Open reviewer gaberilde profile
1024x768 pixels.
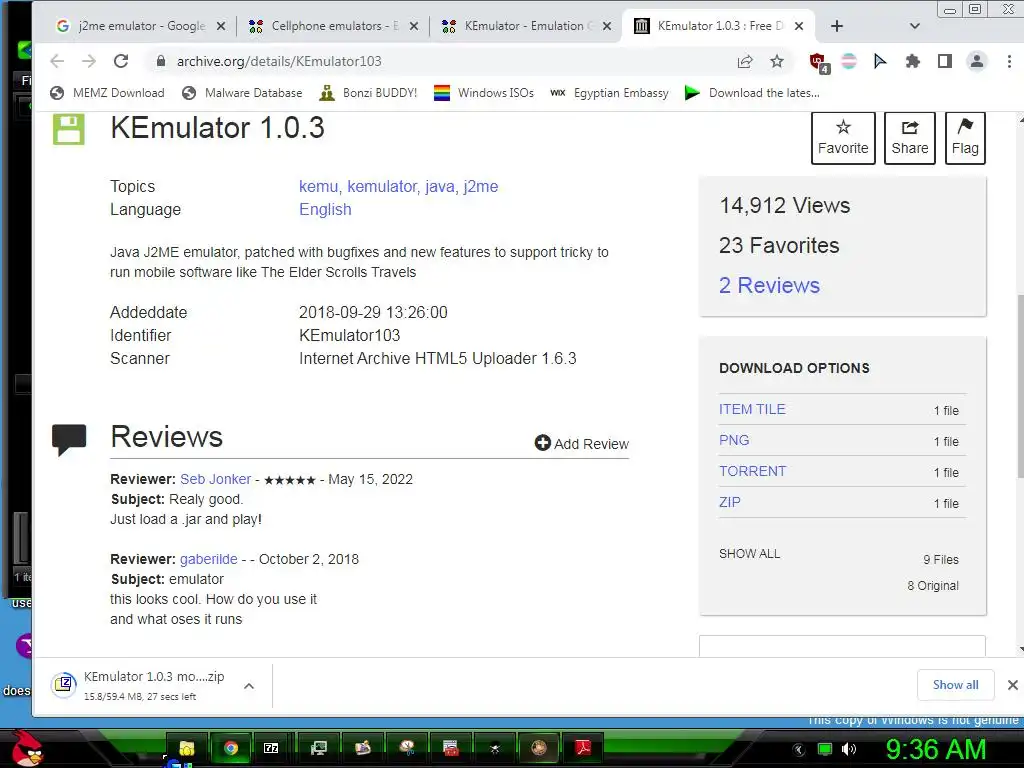click(x=209, y=560)
